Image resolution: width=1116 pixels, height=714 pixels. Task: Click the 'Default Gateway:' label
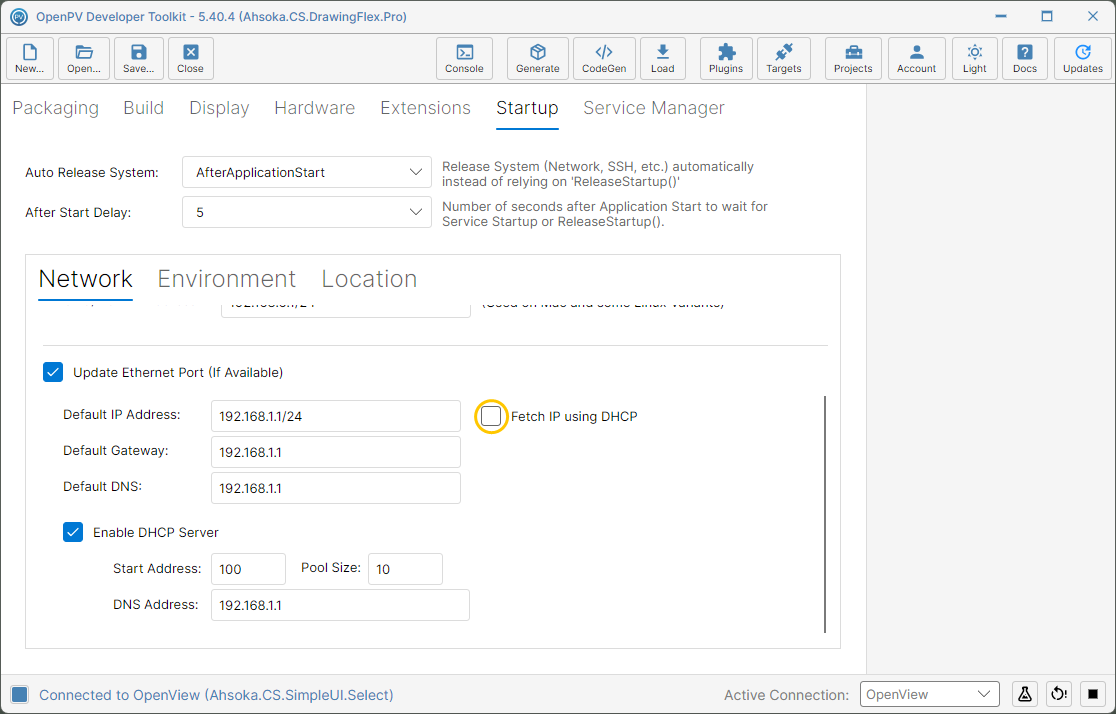pos(115,451)
